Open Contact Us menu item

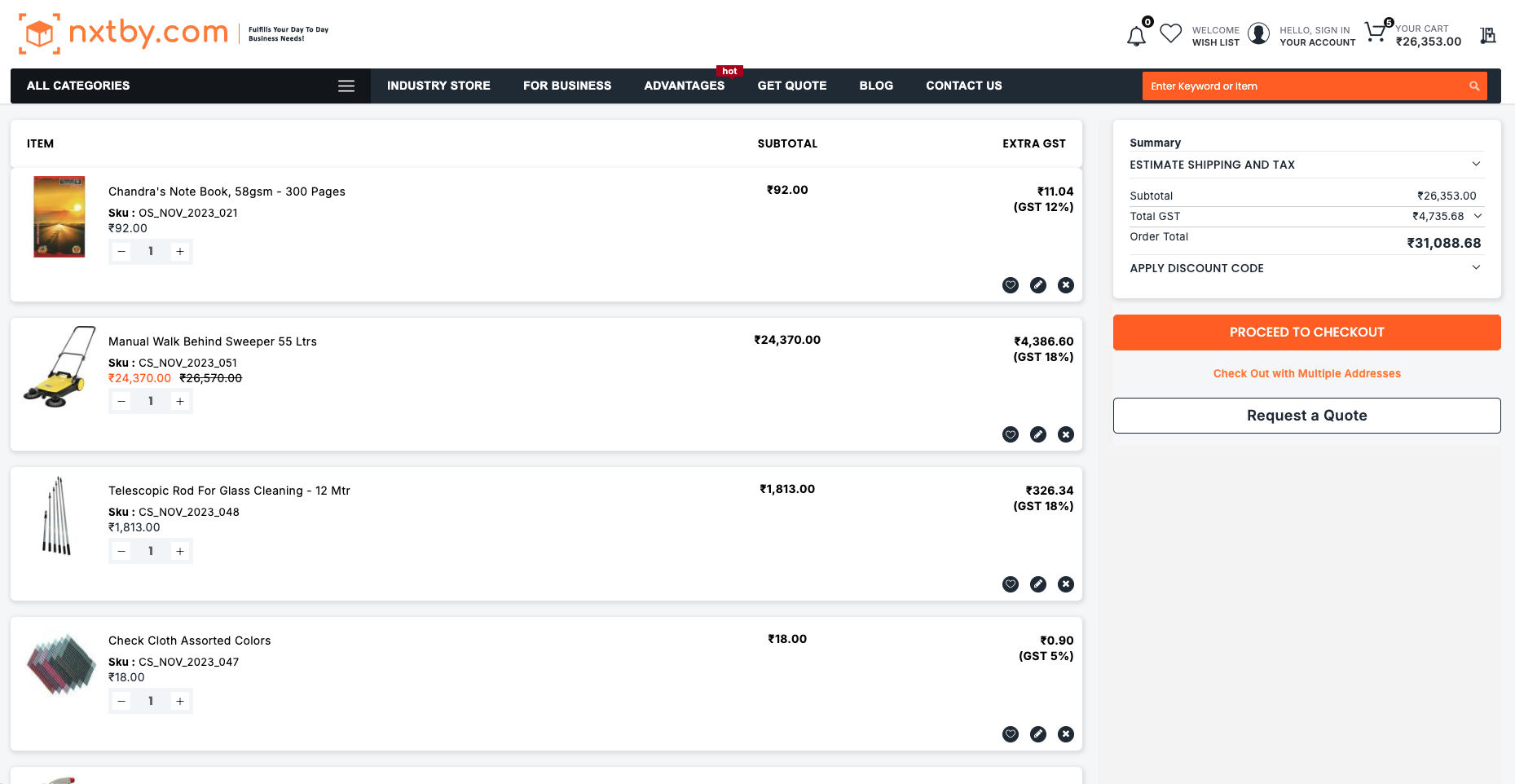(x=964, y=86)
